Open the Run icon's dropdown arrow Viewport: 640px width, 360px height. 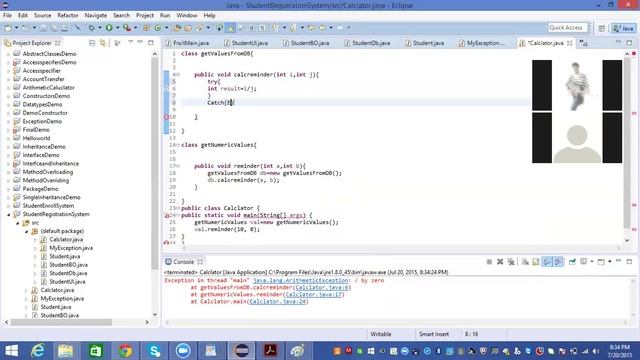(118, 28)
